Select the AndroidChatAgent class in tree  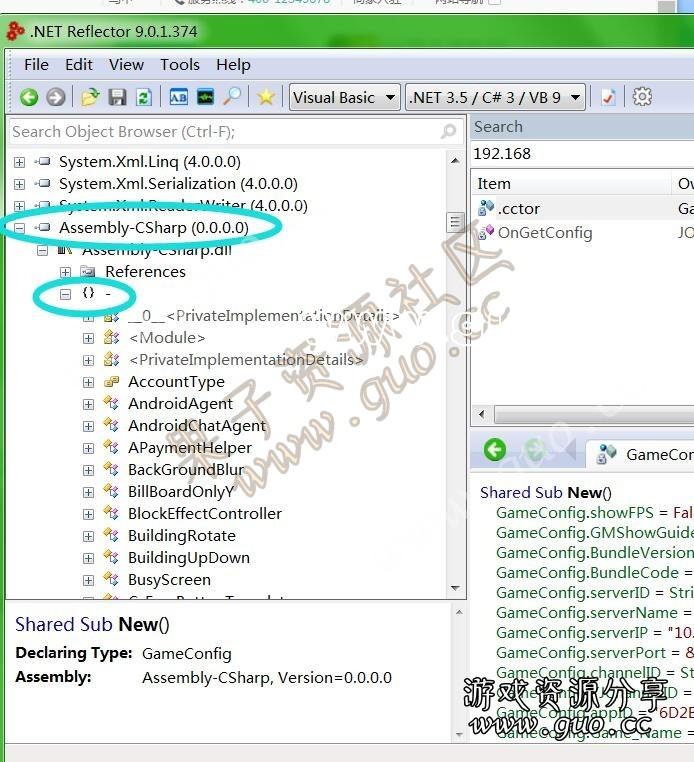[x=196, y=426]
